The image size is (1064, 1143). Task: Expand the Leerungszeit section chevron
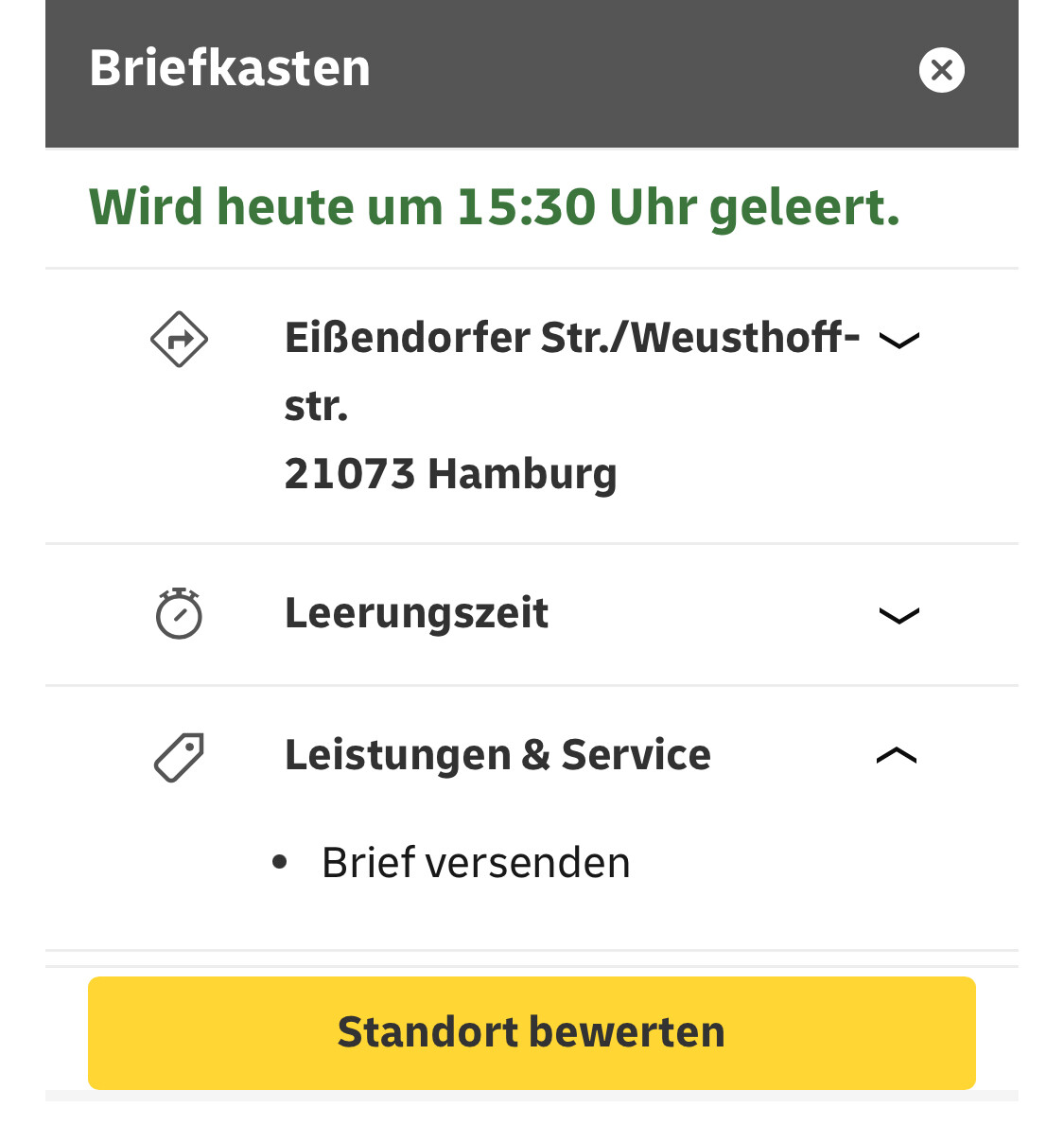point(898,615)
